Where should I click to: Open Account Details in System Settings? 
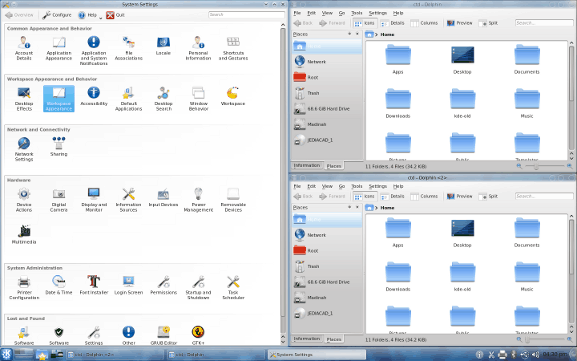click(24, 48)
